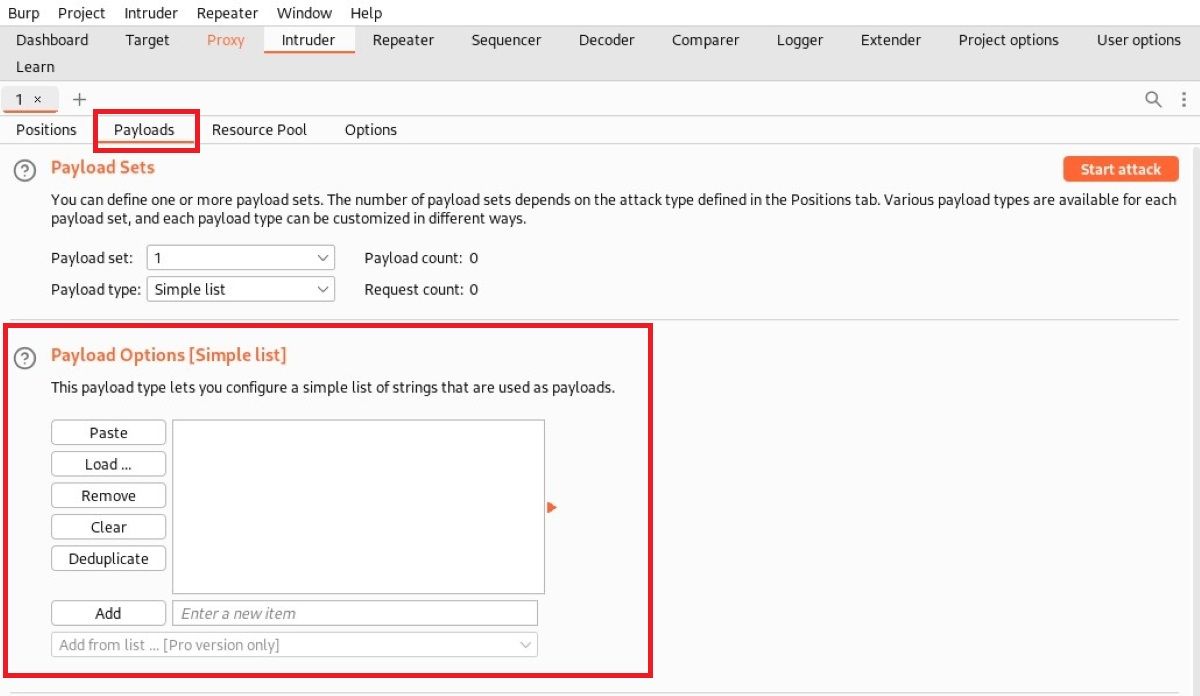
Task: Open the Window menu
Action: click(x=304, y=13)
